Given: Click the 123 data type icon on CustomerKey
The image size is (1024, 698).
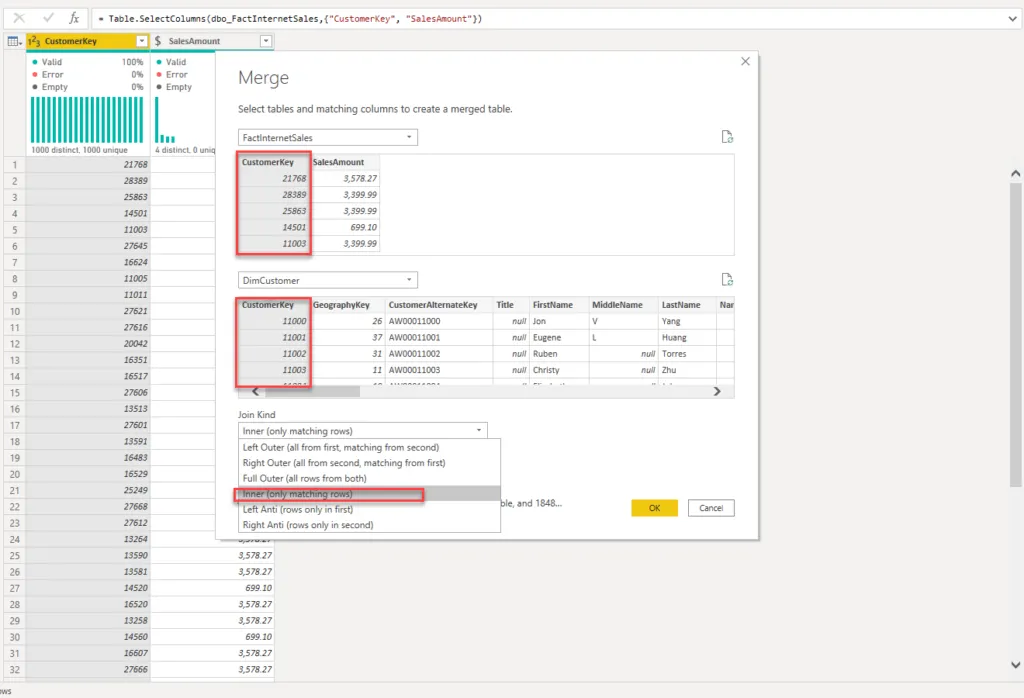Looking at the screenshot, I should [33, 41].
